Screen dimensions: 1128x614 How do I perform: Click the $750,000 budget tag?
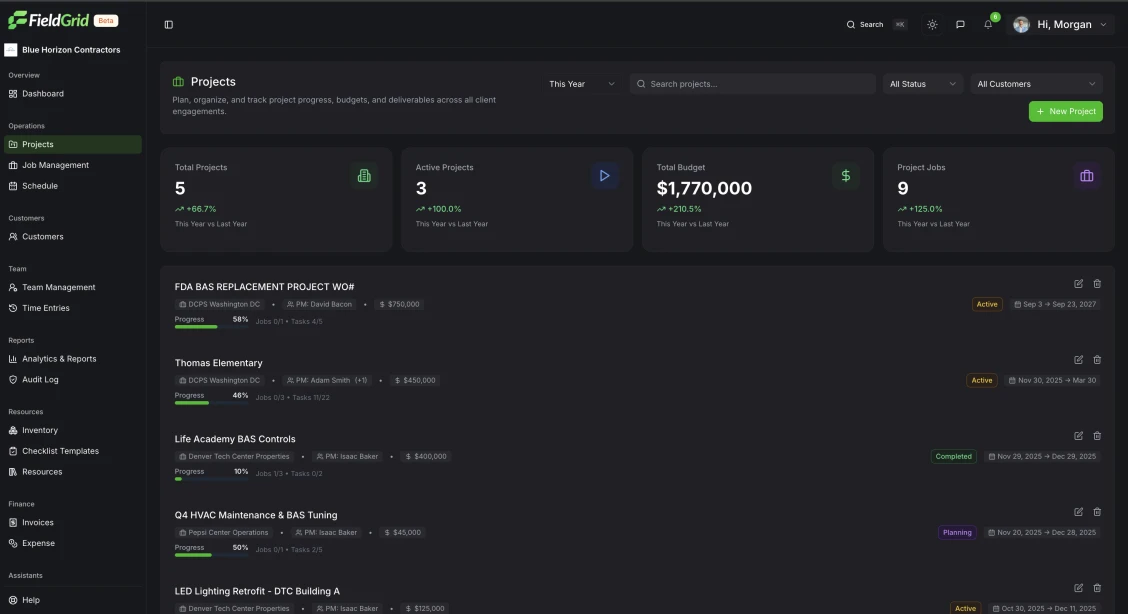399,304
